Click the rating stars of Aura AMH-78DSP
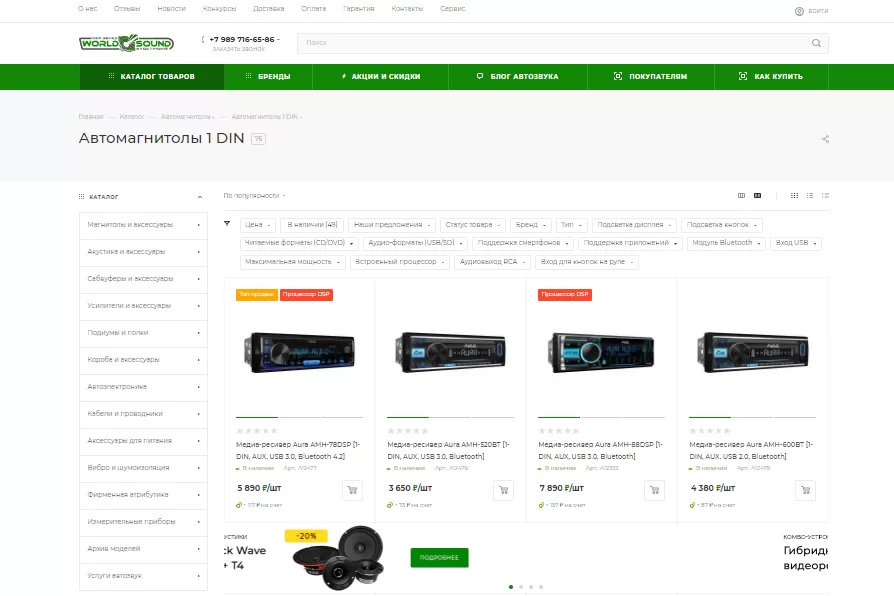This screenshot has width=894, height=596. pyautogui.click(x=257, y=431)
